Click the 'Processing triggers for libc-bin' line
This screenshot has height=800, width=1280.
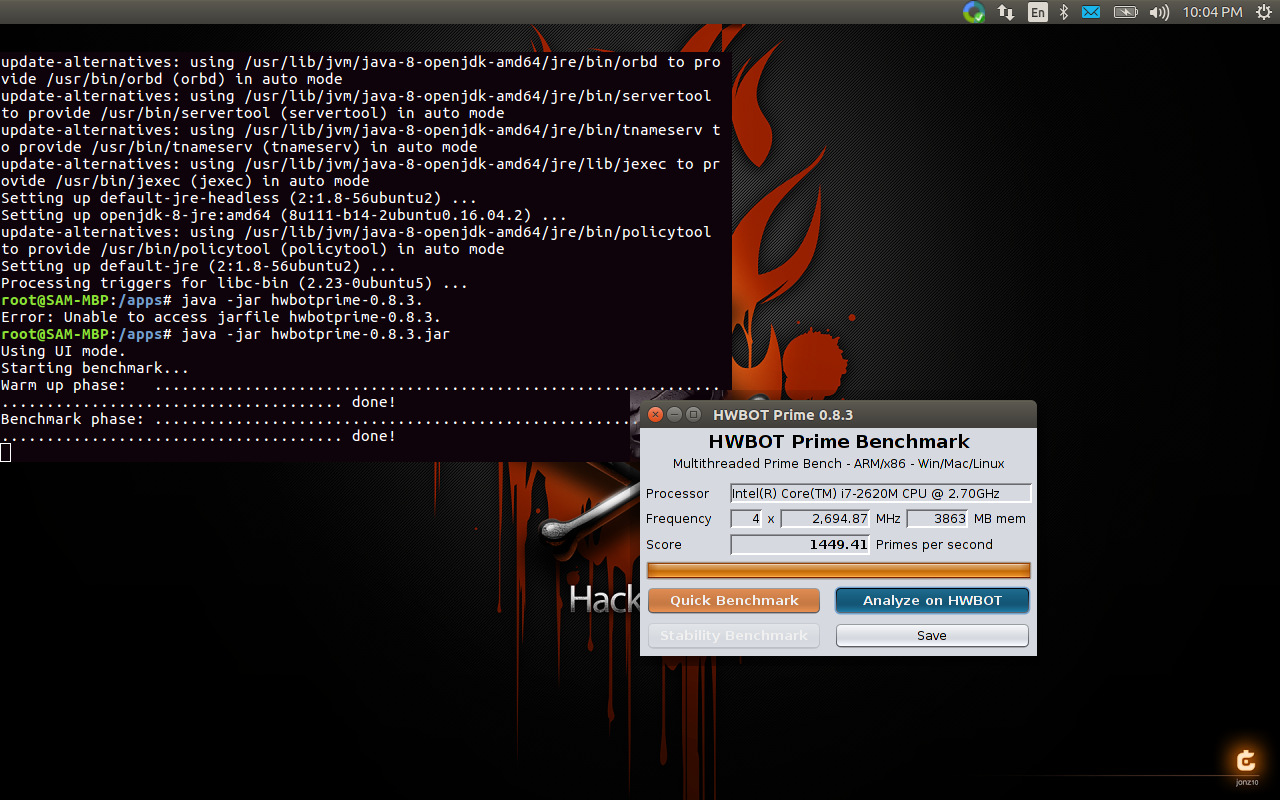[234, 283]
